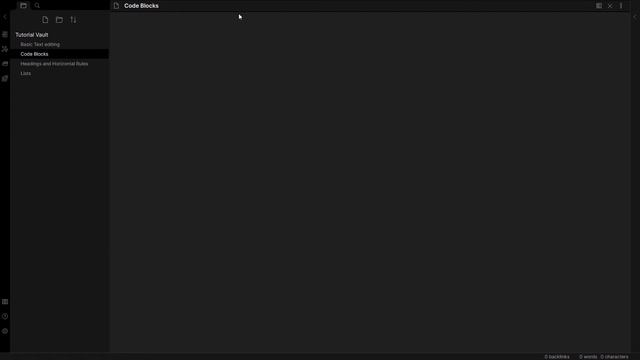Click into the empty note editor area
Viewport: 640px width, 360px height.
tap(370, 182)
